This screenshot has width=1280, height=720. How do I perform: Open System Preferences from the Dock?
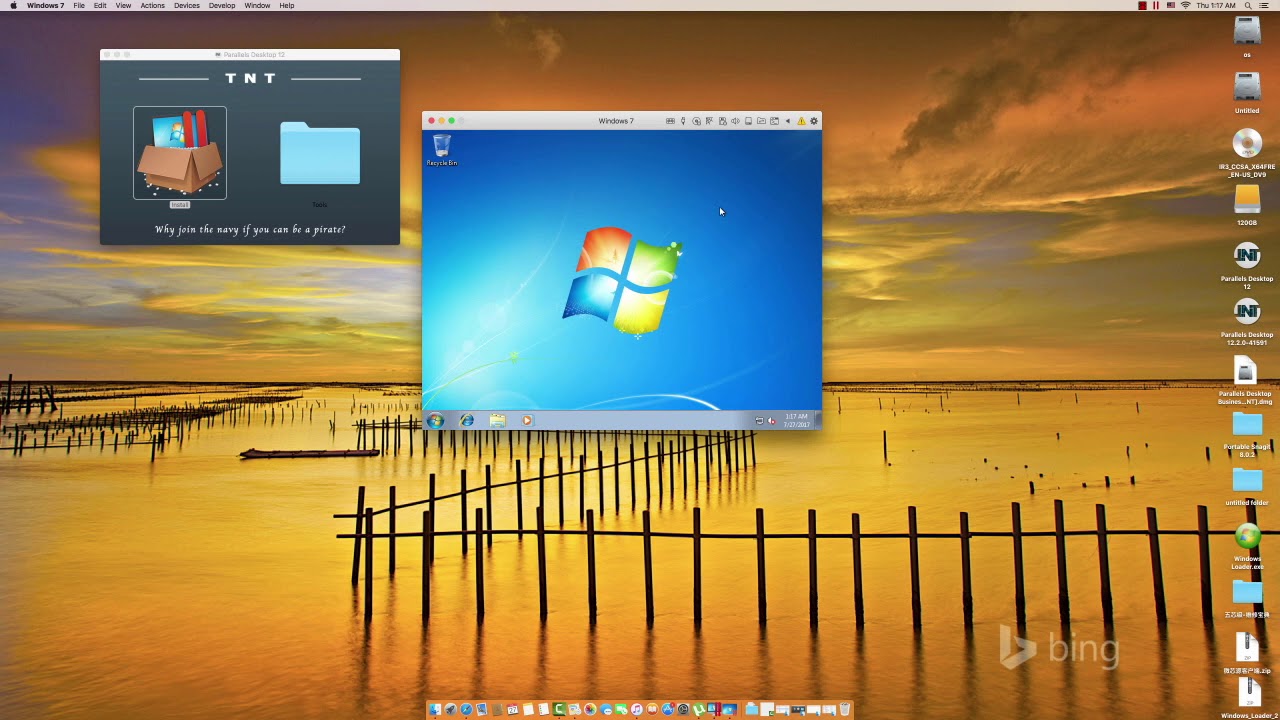(683, 709)
